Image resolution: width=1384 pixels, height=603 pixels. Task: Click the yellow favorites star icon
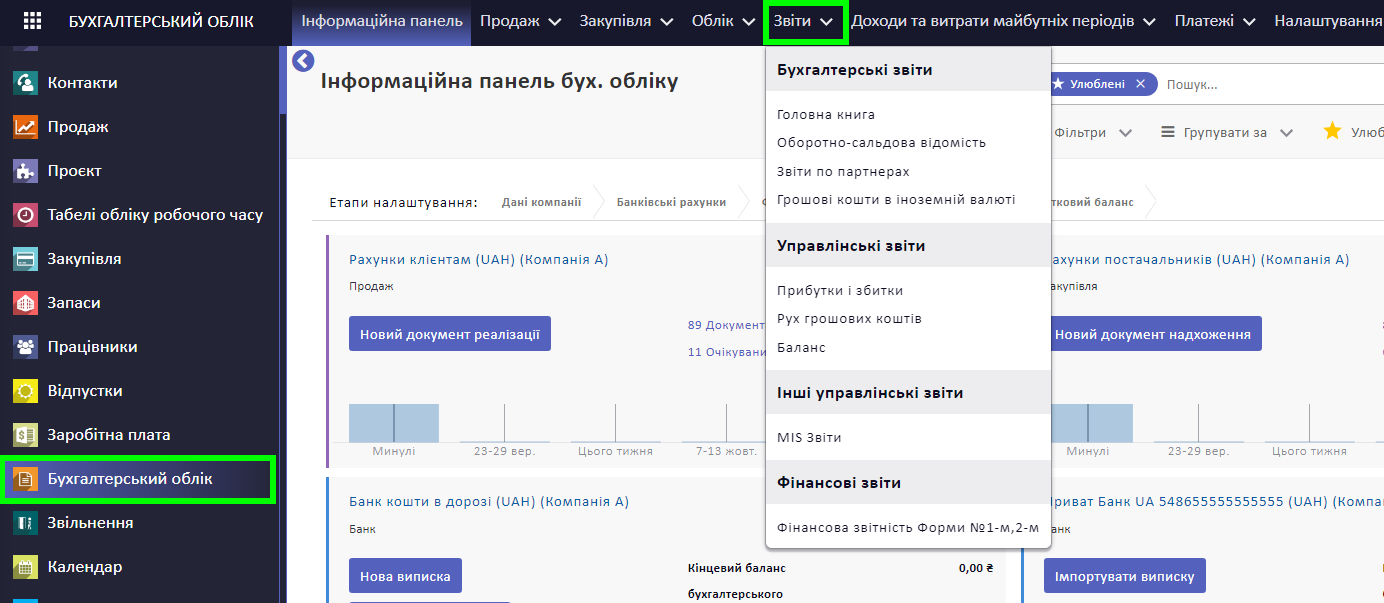1332,131
